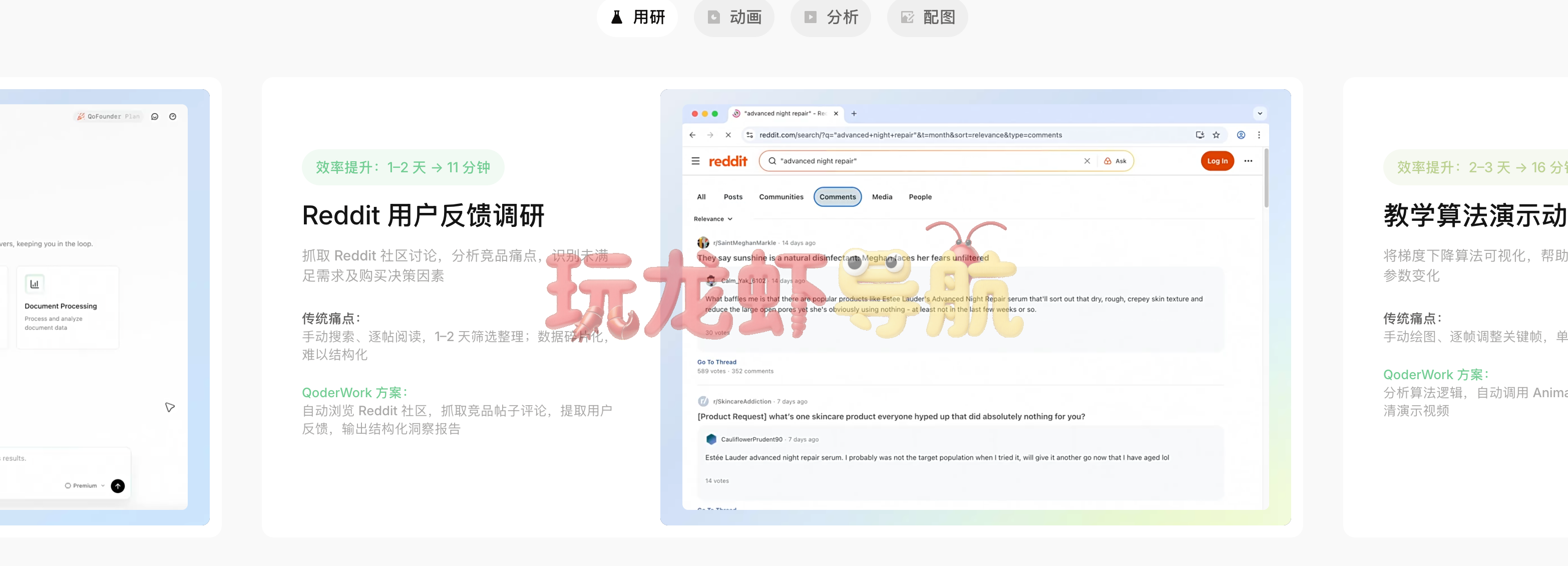Click the 教学算法演示动 heading on right card
The width and height of the screenshot is (1568, 566).
coord(1475,216)
